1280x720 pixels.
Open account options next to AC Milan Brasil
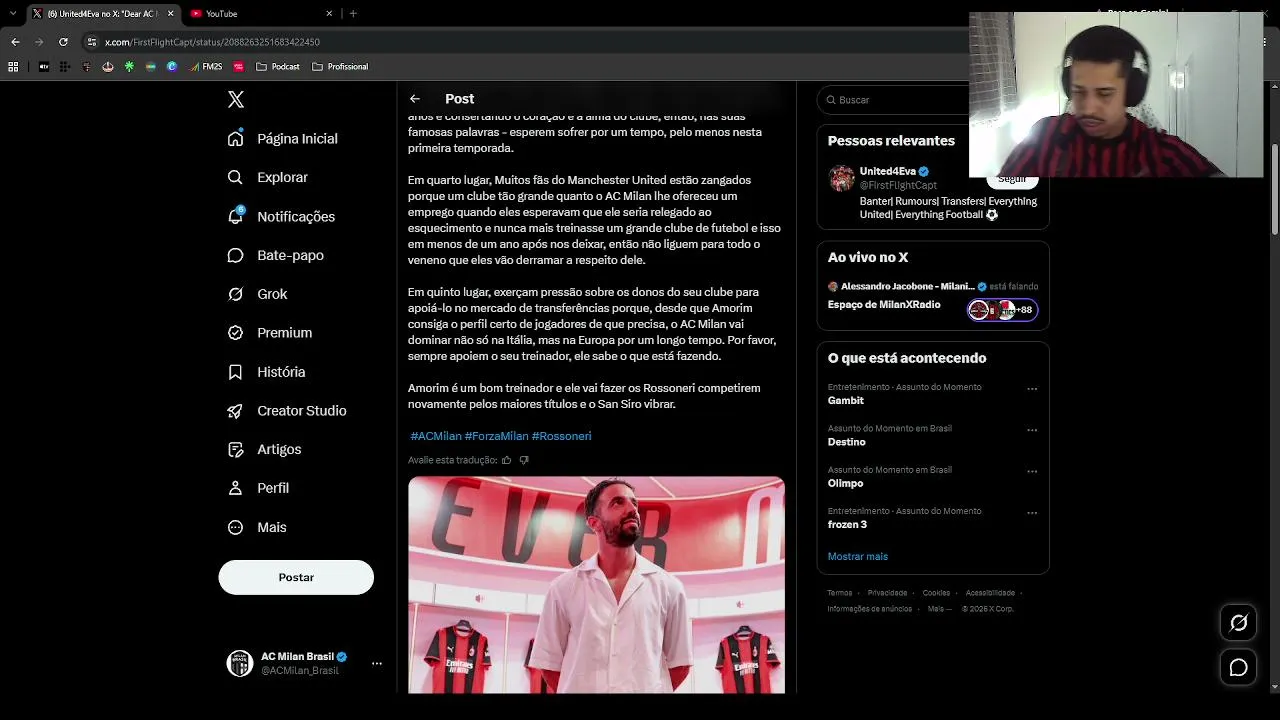pyautogui.click(x=377, y=663)
